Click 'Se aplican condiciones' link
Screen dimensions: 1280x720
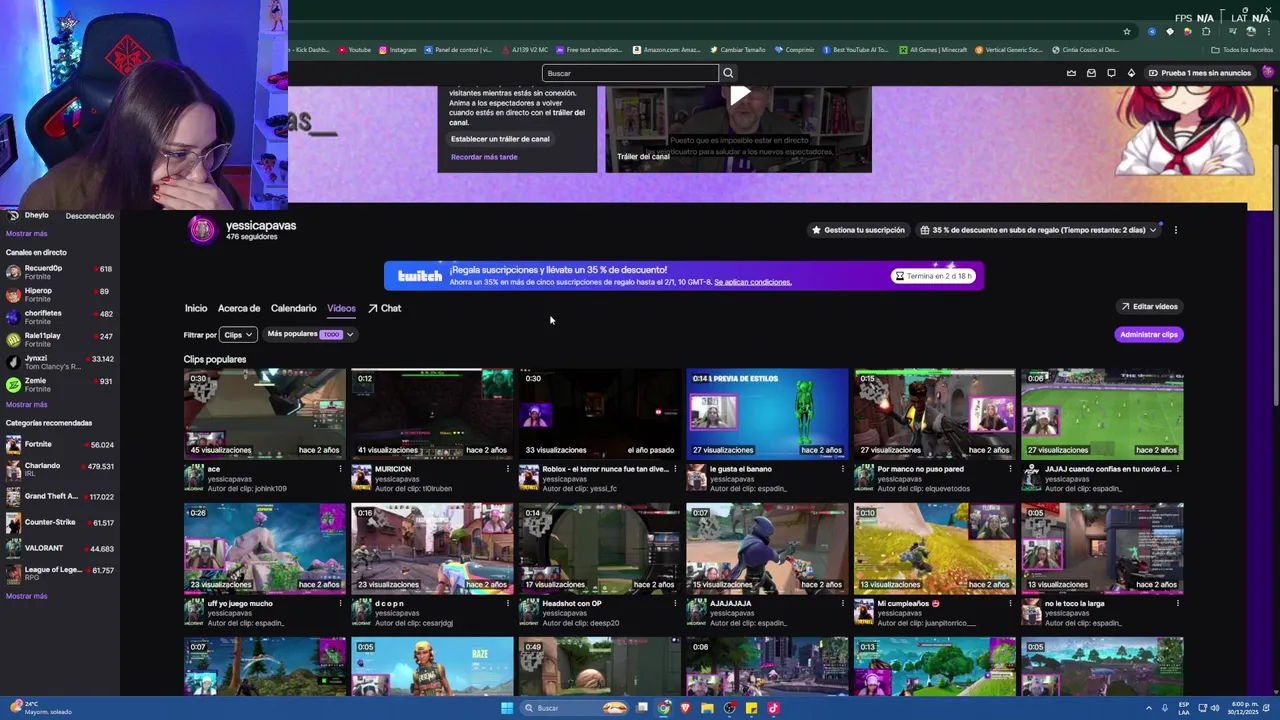click(x=752, y=282)
